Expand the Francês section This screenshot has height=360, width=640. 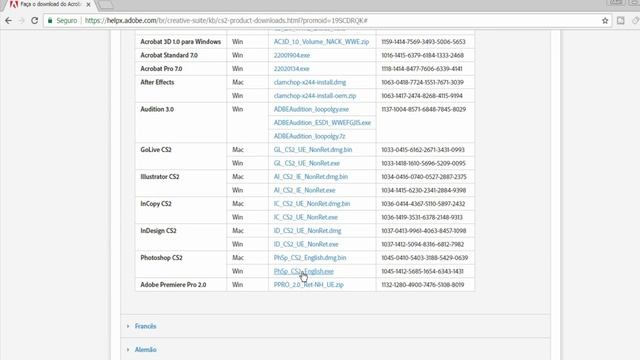145,326
